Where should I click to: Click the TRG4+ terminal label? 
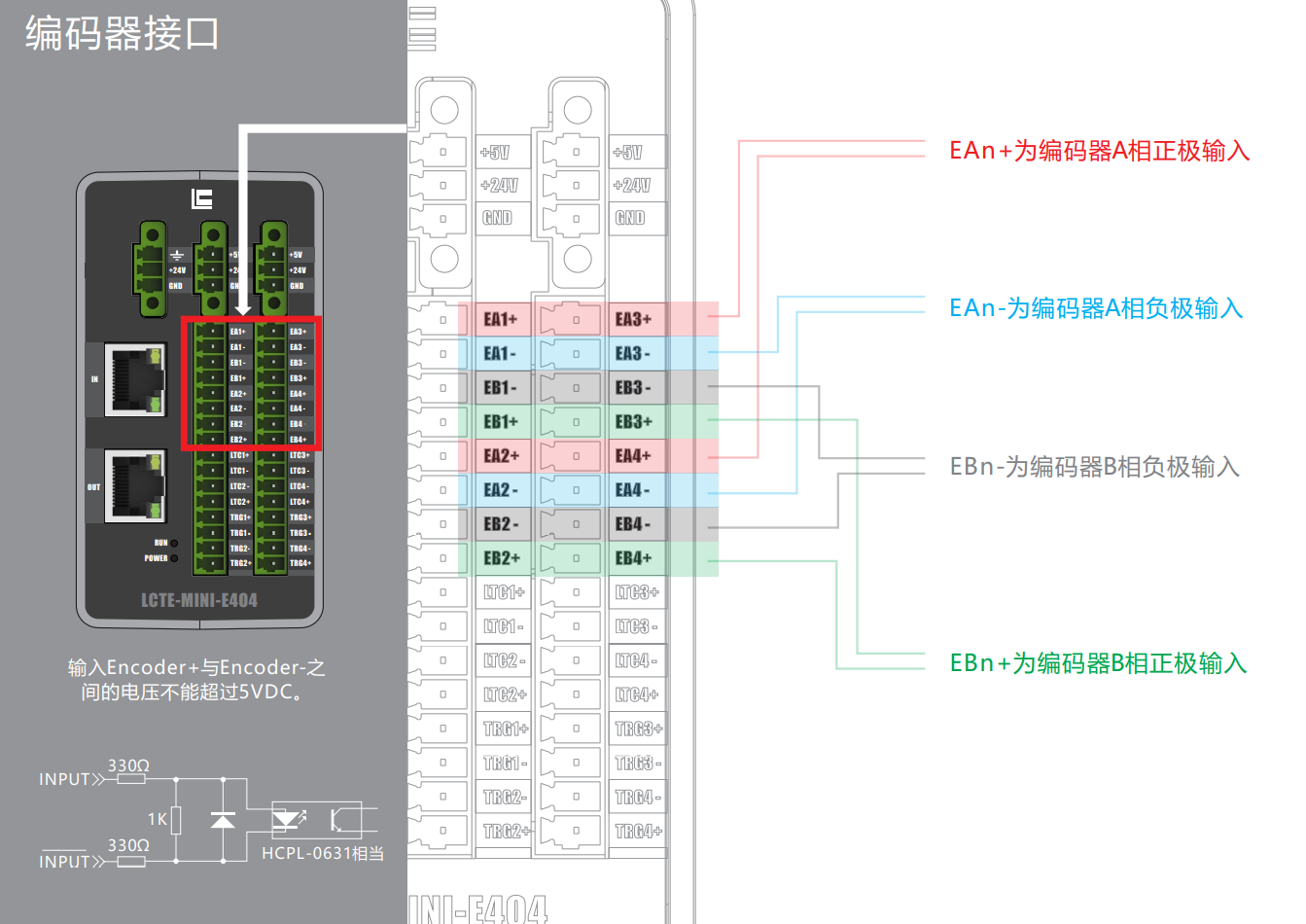click(639, 831)
